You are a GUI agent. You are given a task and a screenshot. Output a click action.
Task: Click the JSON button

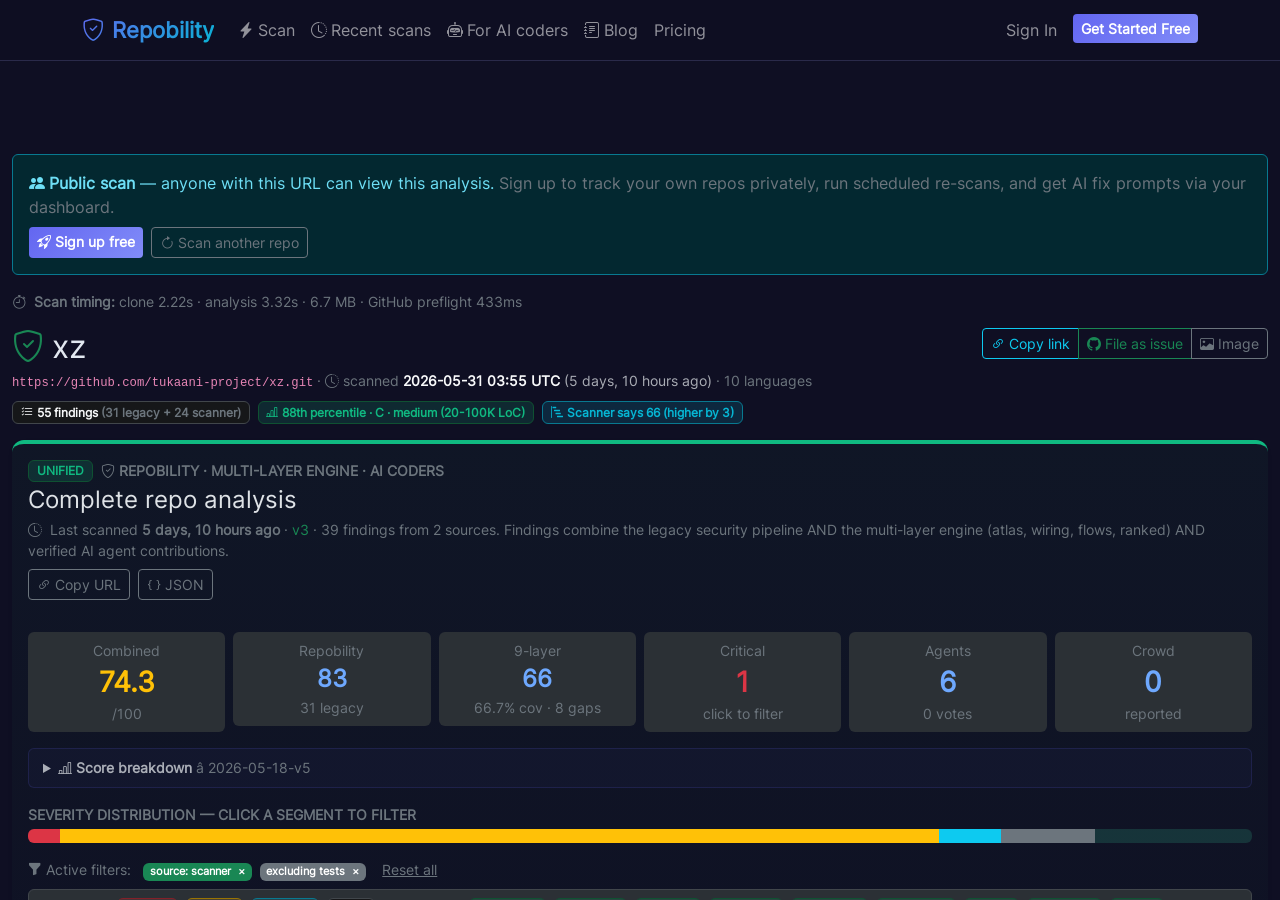tap(175, 584)
